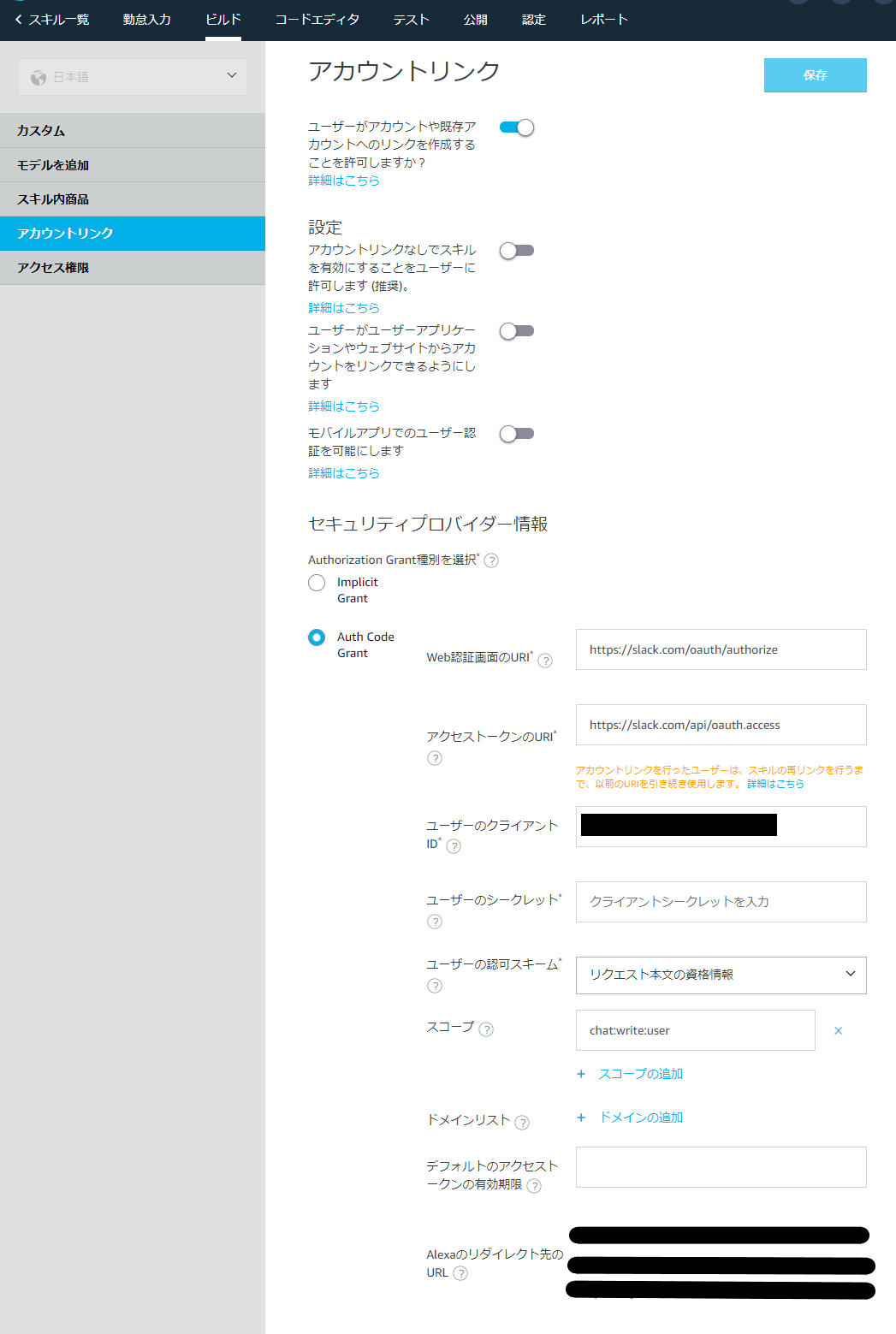The width and height of the screenshot is (896, 1334).
Task: Select アカウントリンク in the sidebar
Action: click(x=133, y=234)
